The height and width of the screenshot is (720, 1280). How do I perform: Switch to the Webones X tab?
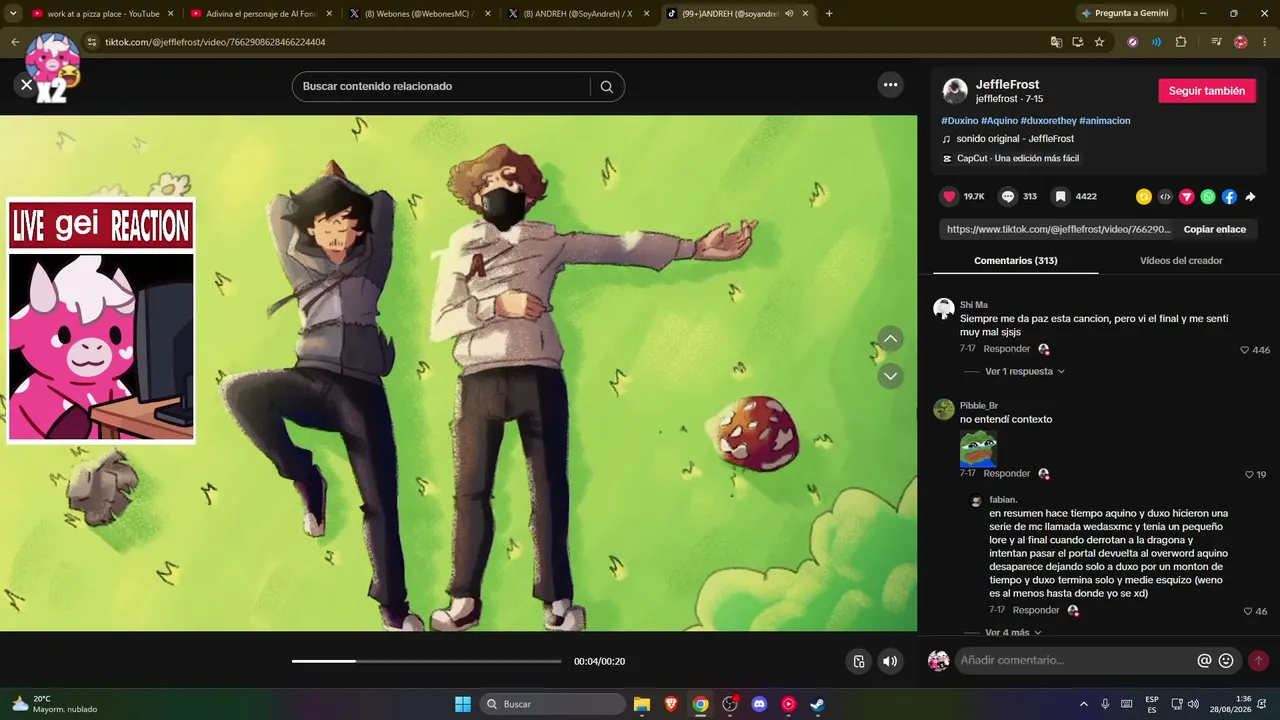(x=420, y=14)
